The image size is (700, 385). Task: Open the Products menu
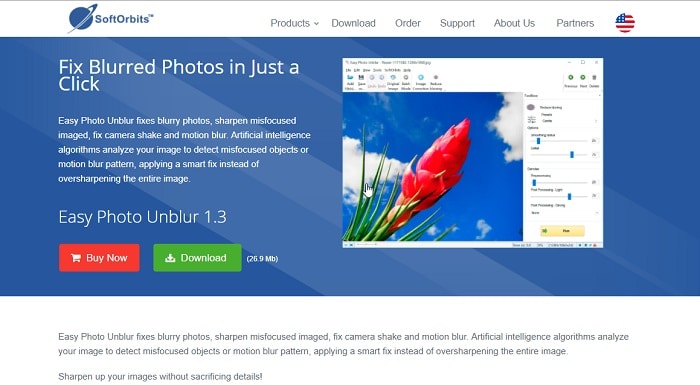(290, 23)
